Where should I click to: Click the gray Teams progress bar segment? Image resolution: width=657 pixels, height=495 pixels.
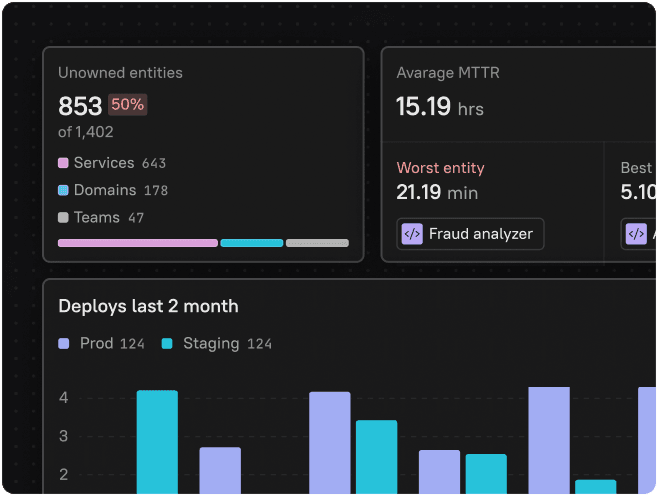pyautogui.click(x=317, y=243)
